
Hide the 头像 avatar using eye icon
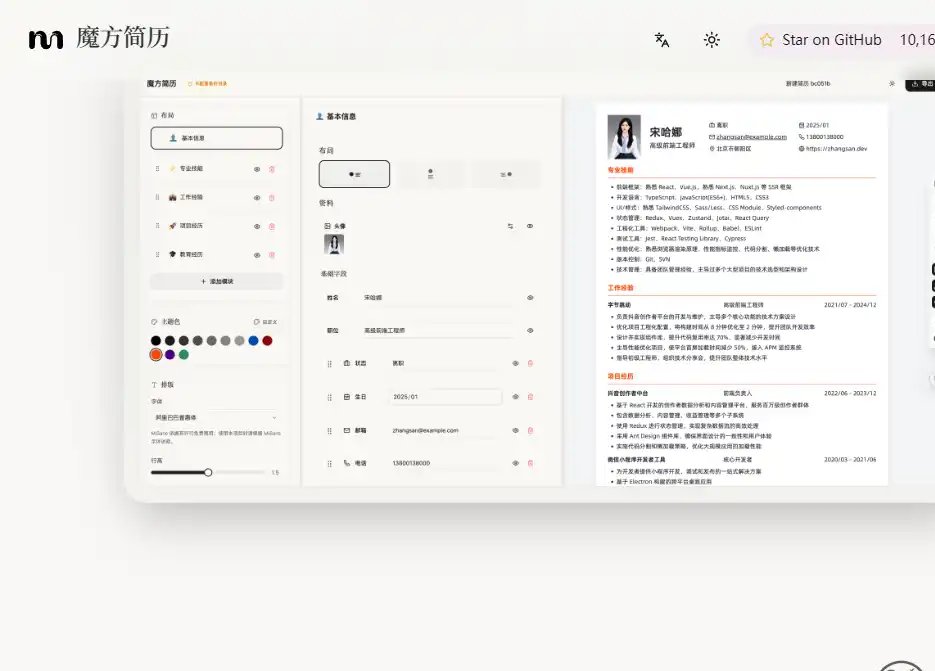click(530, 226)
